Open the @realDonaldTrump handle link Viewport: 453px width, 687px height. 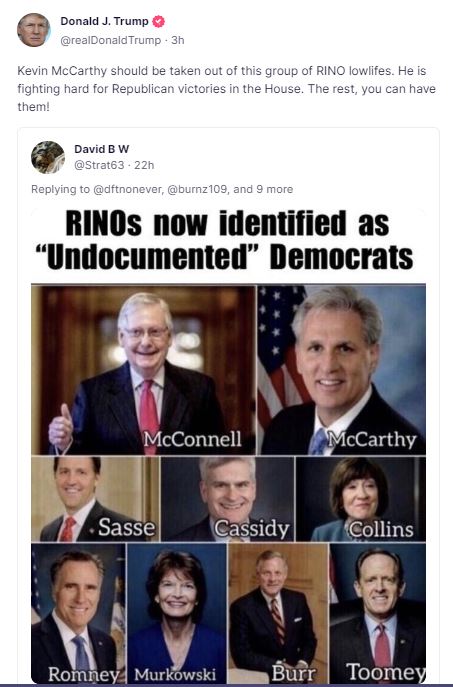110,40
